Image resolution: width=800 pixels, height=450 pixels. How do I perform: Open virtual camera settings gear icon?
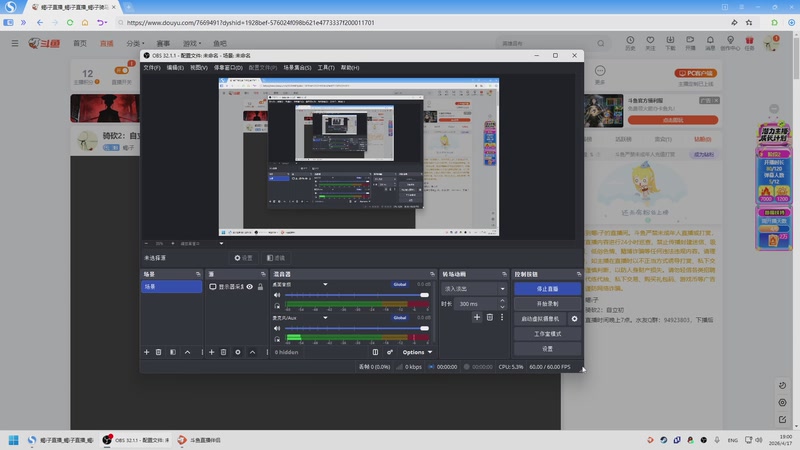tap(574, 319)
